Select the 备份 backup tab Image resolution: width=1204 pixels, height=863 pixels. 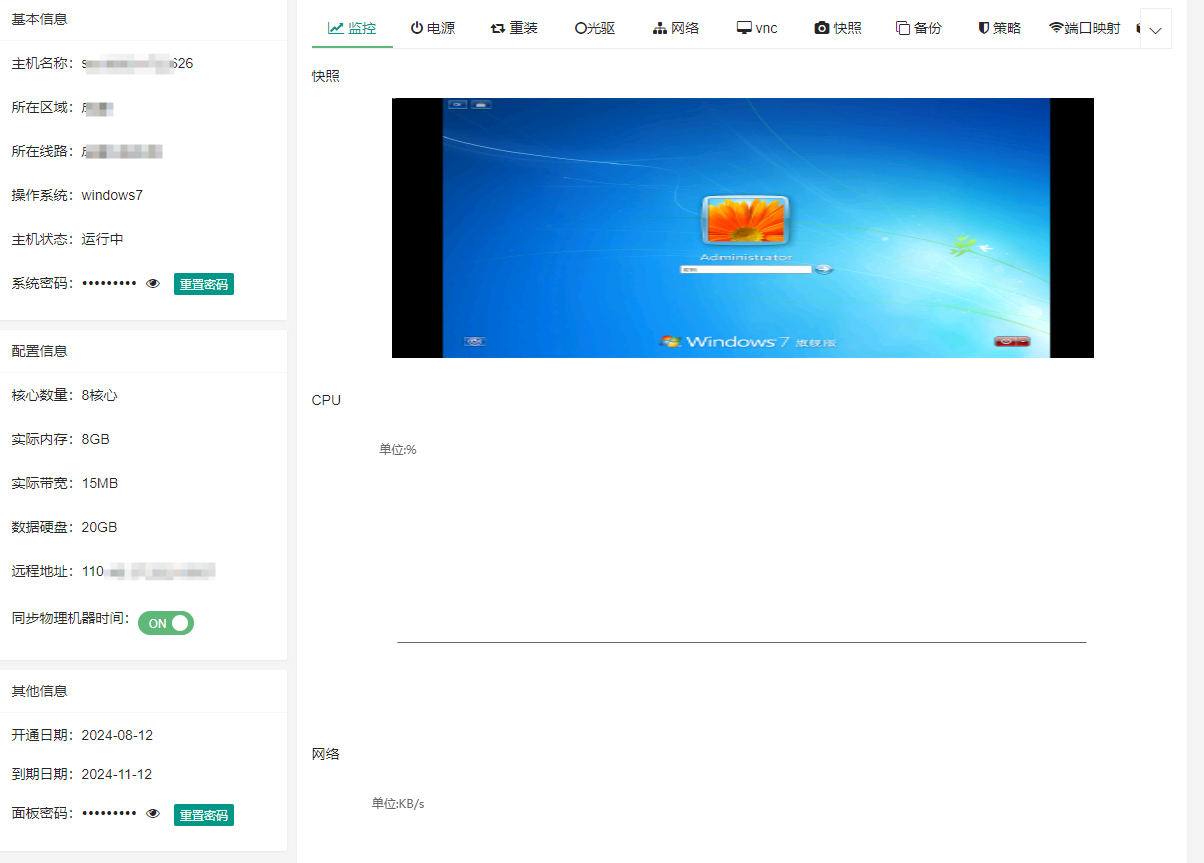[919, 28]
